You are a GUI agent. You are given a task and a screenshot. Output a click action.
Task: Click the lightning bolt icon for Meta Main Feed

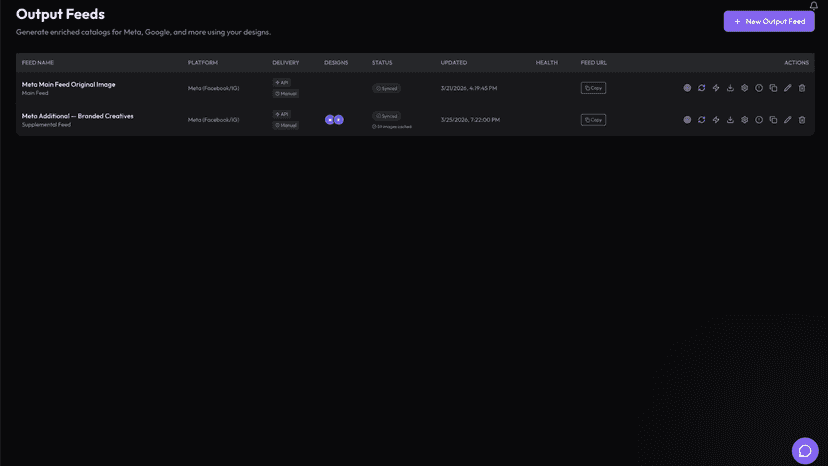pos(716,88)
